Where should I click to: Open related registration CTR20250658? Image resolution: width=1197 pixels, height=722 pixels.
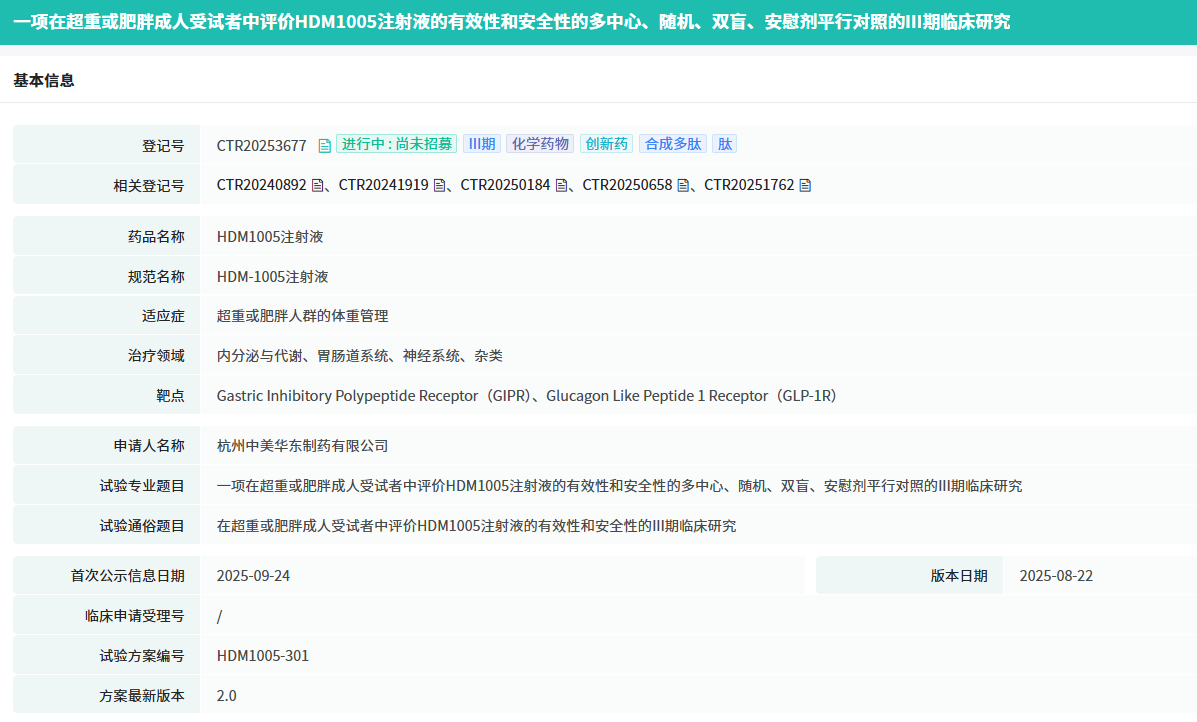pos(627,185)
